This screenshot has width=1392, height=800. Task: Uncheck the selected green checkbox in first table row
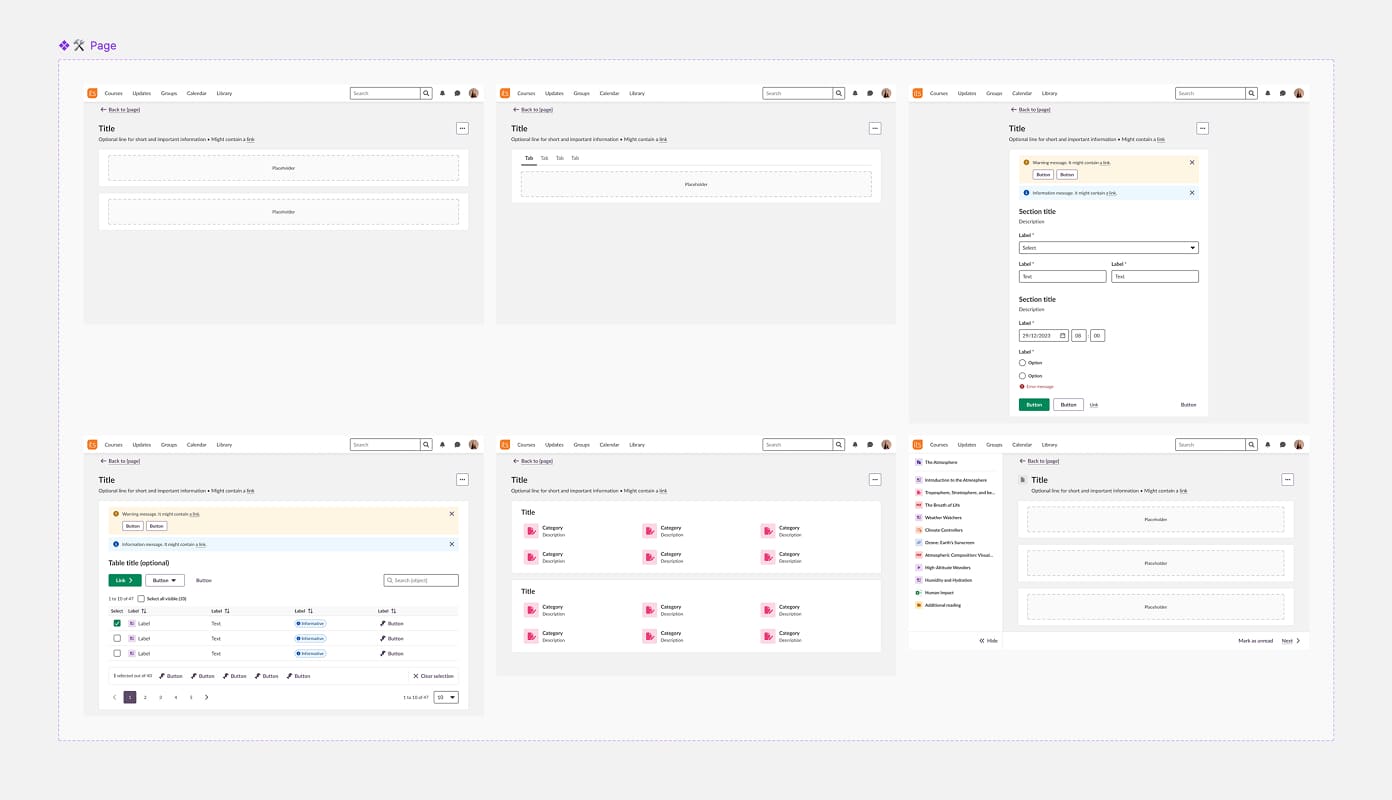pyautogui.click(x=117, y=623)
